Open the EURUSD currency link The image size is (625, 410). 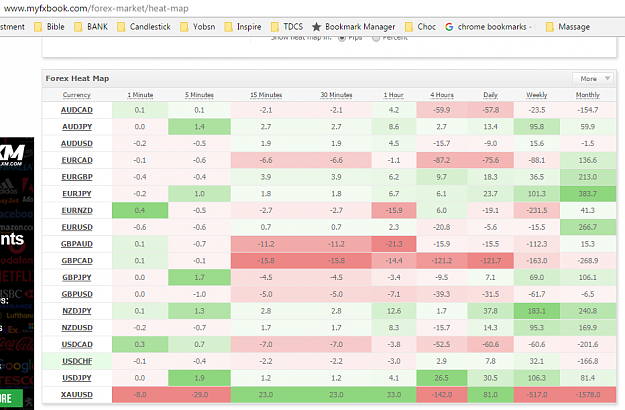(x=77, y=227)
